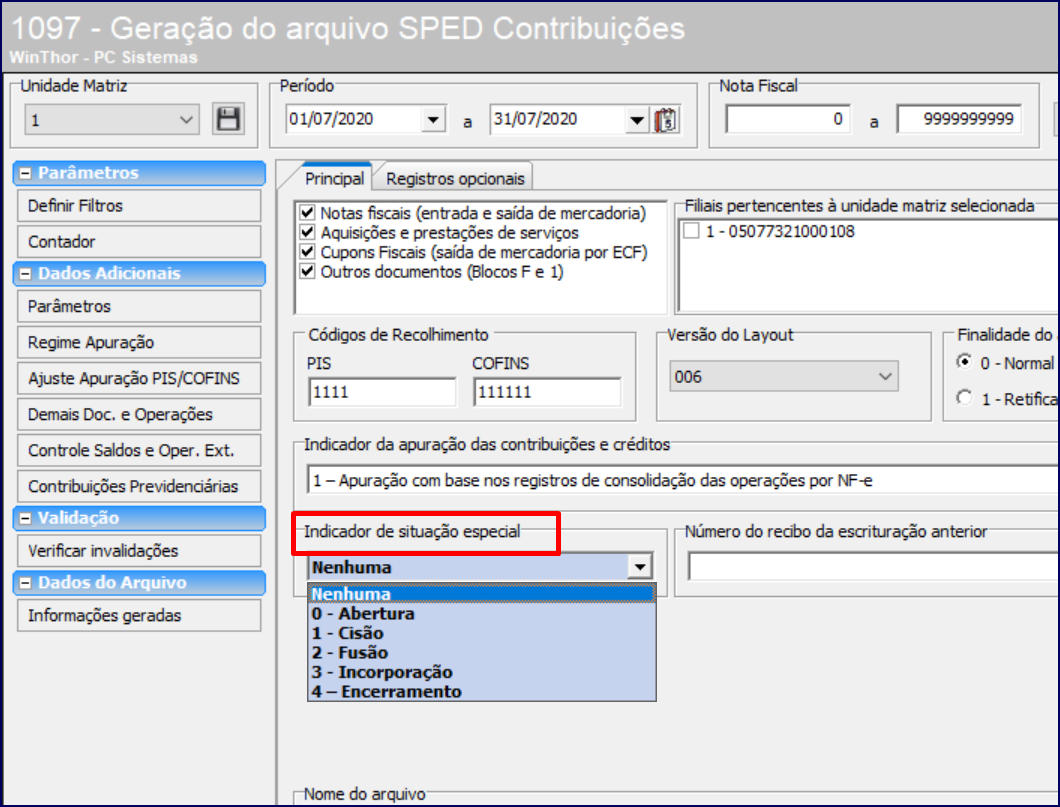Click the Dados do Arquivo header label

point(112,583)
